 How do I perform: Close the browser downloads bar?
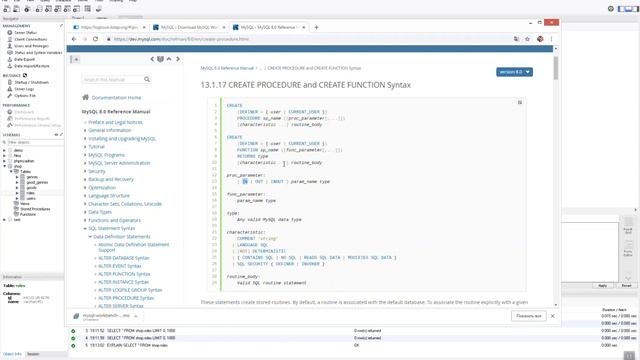click(553, 316)
